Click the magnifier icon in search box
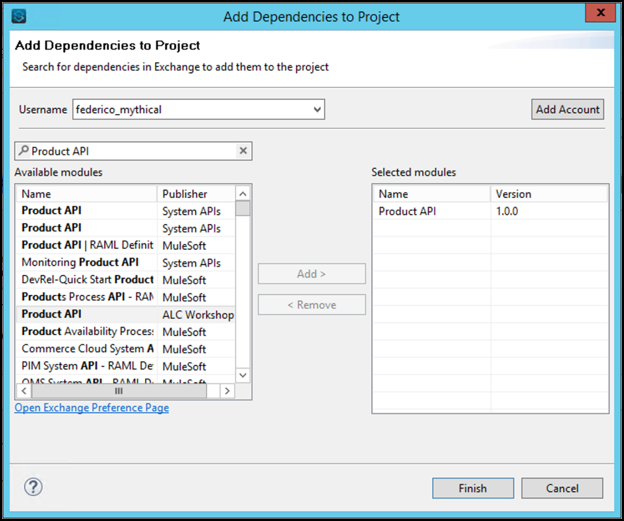This screenshot has width=624, height=521. coord(24,150)
